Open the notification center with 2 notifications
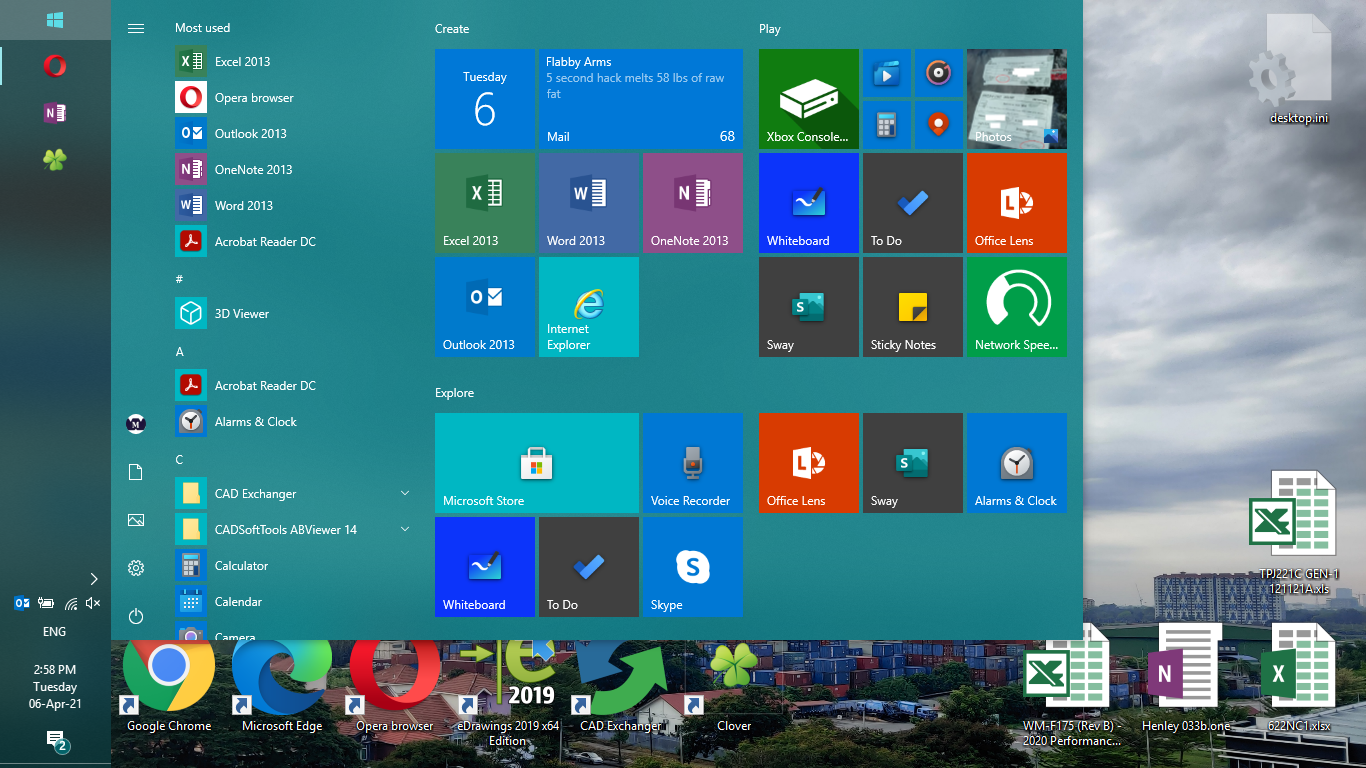The height and width of the screenshot is (768, 1366). [x=56, y=740]
